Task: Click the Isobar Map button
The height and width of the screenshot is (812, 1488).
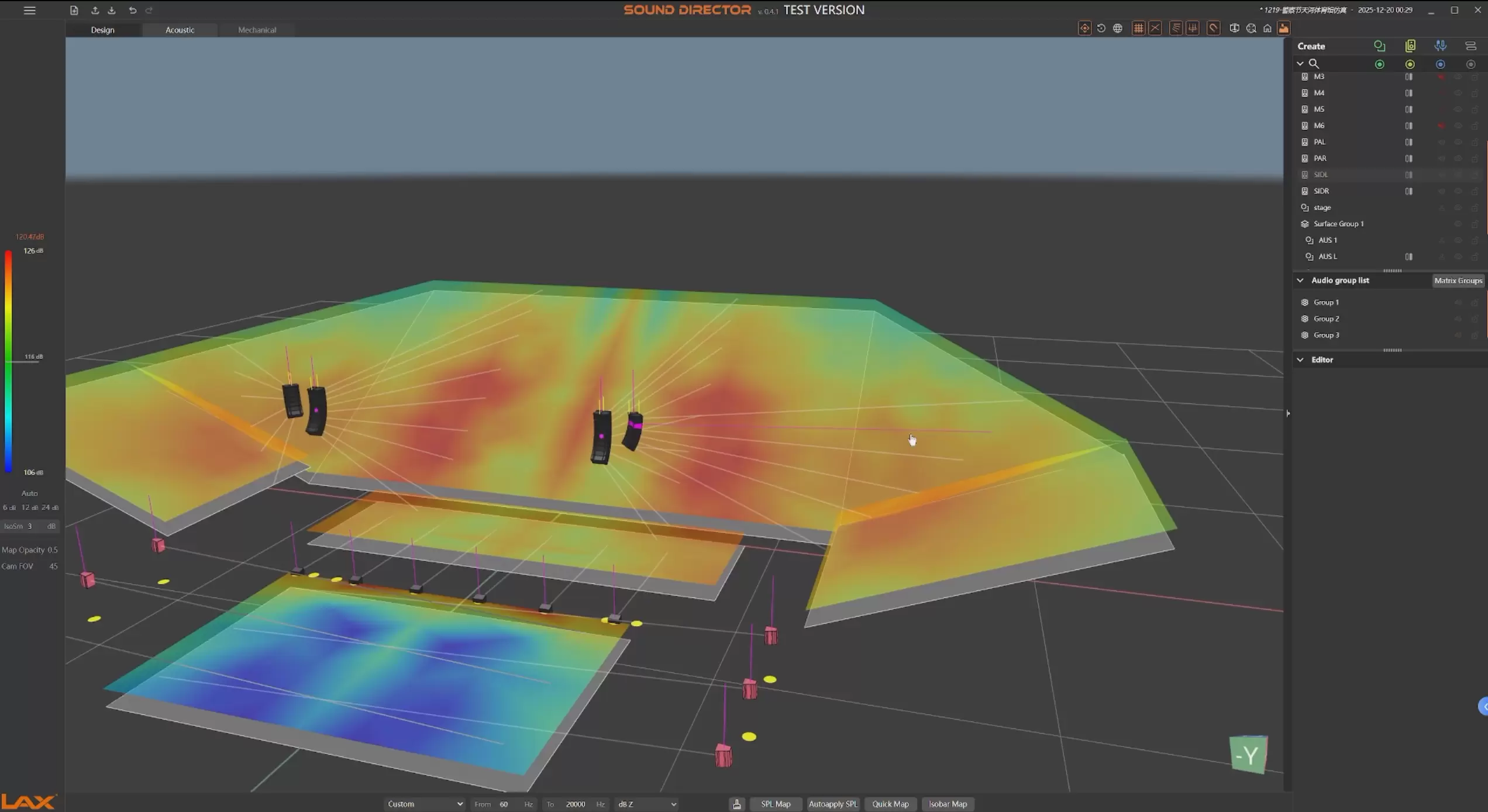Action: [x=948, y=804]
